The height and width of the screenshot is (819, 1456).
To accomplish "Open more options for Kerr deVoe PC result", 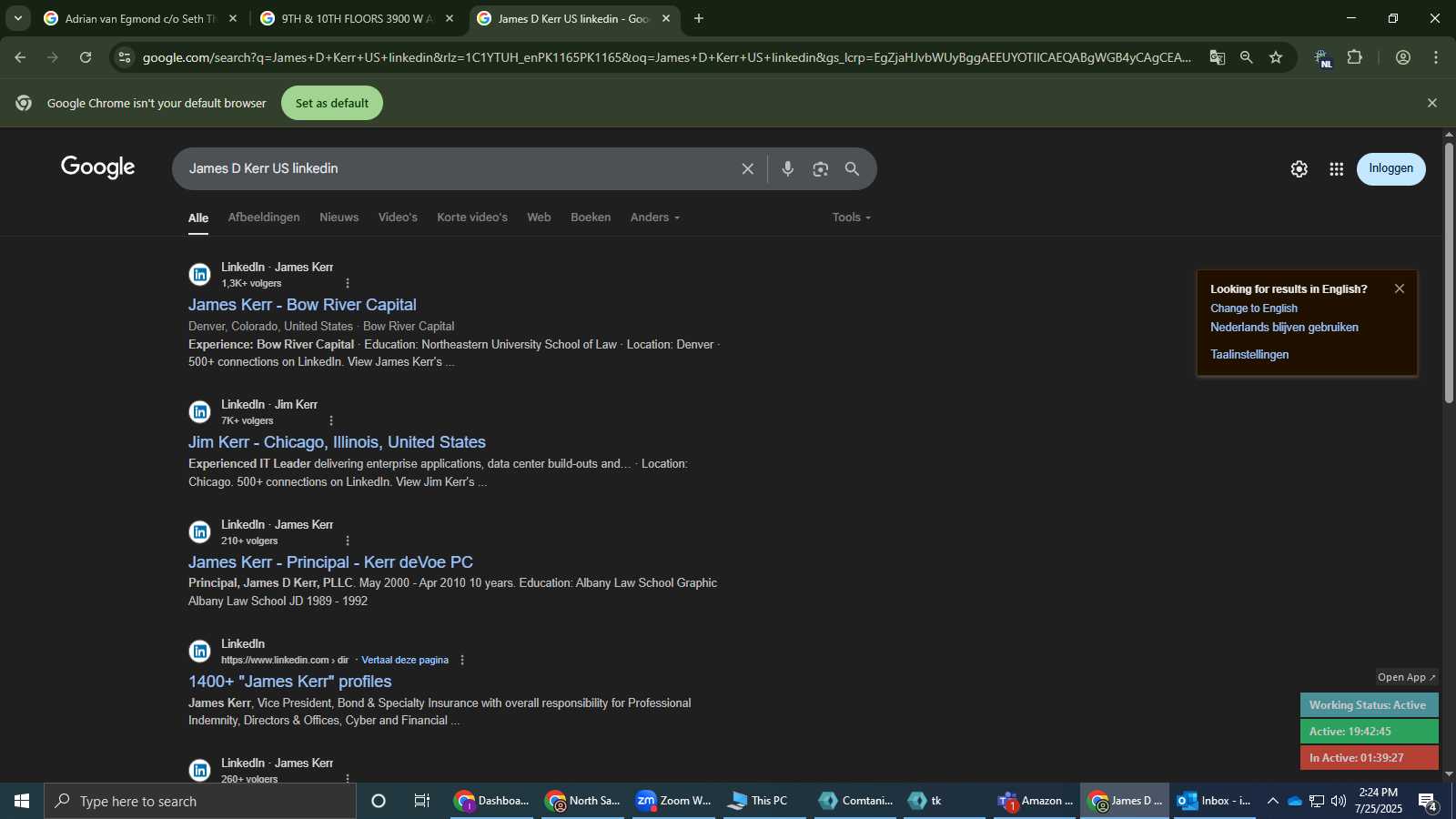I will coord(348,541).
